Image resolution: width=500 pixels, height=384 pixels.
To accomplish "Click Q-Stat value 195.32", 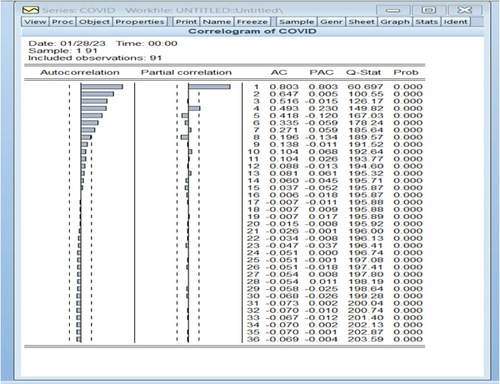I will pos(366,173).
